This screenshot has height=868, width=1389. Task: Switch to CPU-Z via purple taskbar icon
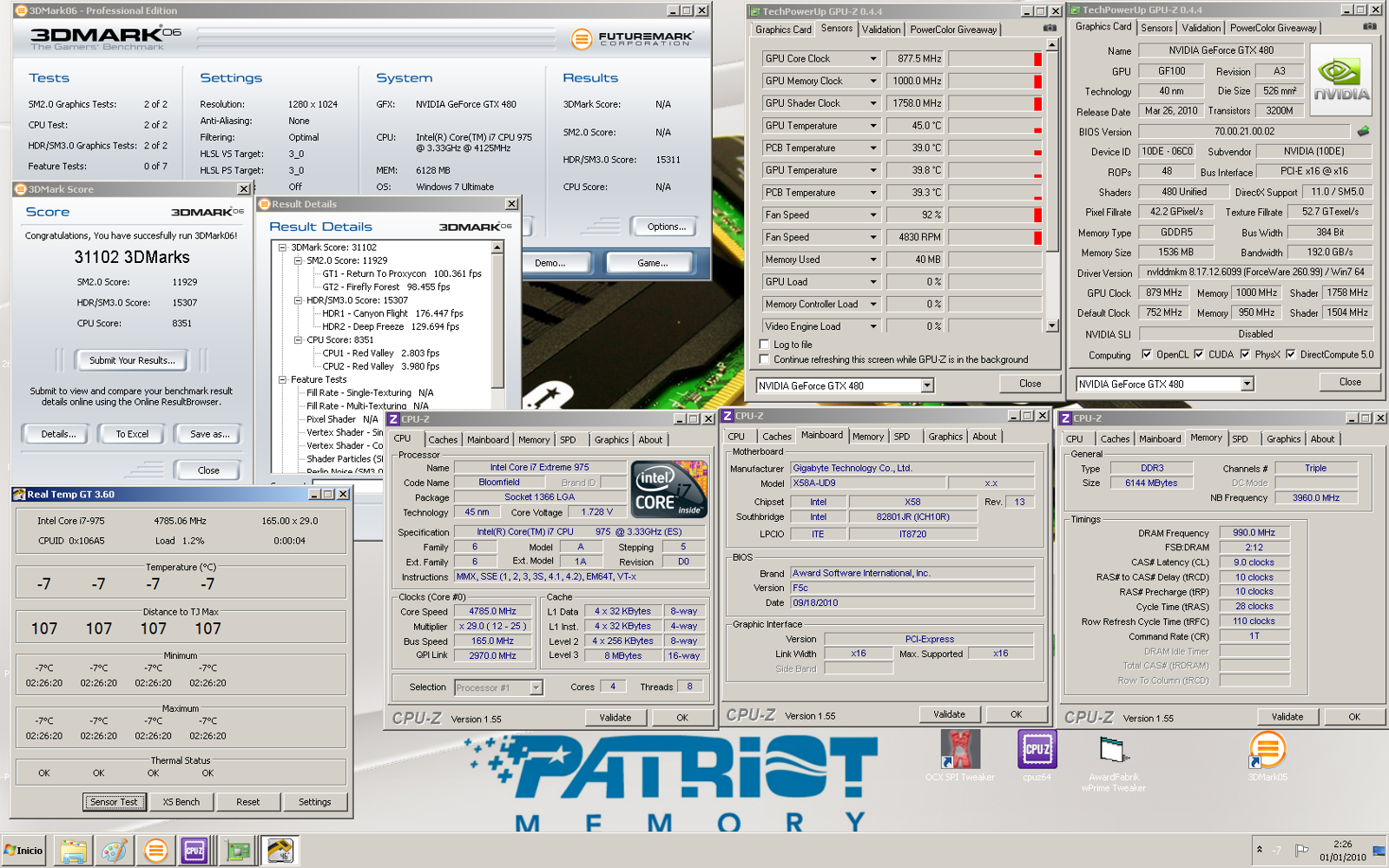[x=194, y=851]
